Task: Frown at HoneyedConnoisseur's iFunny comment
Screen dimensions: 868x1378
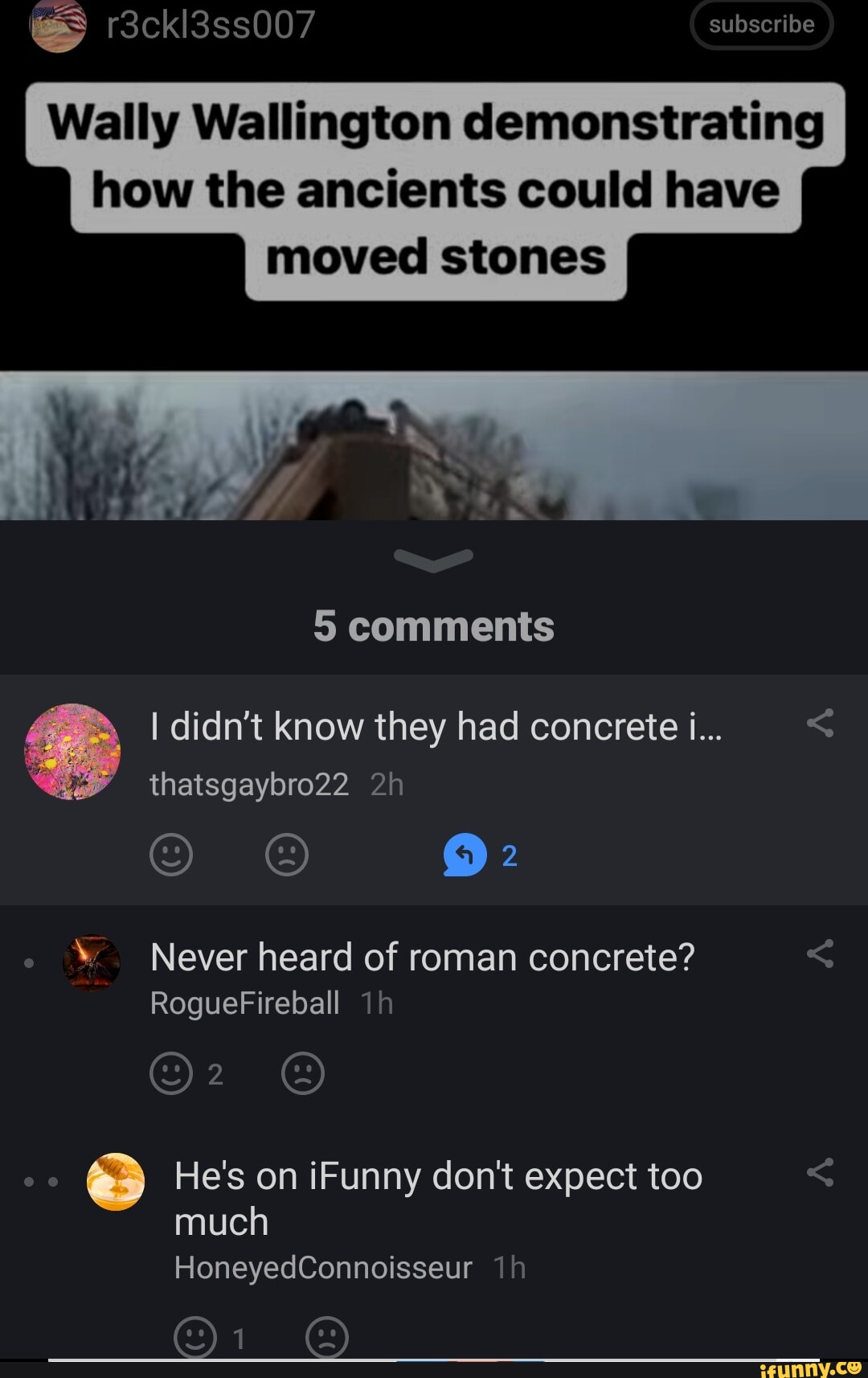Action: 327,1337
